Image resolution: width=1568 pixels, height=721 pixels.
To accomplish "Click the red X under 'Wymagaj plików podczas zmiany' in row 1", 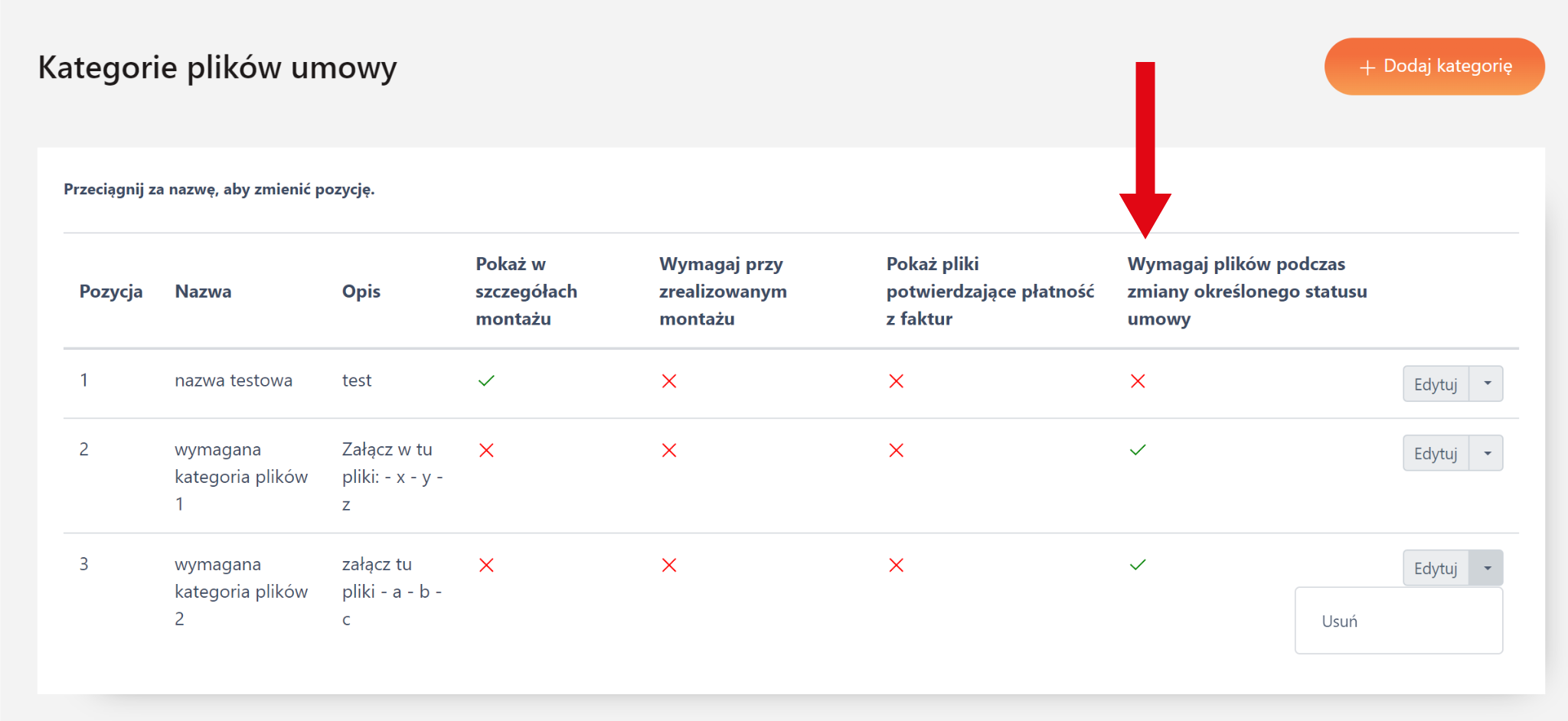I will click(x=1138, y=381).
